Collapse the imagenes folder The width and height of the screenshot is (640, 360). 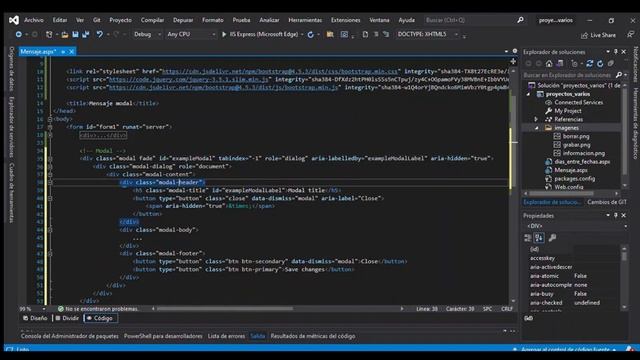click(536, 128)
